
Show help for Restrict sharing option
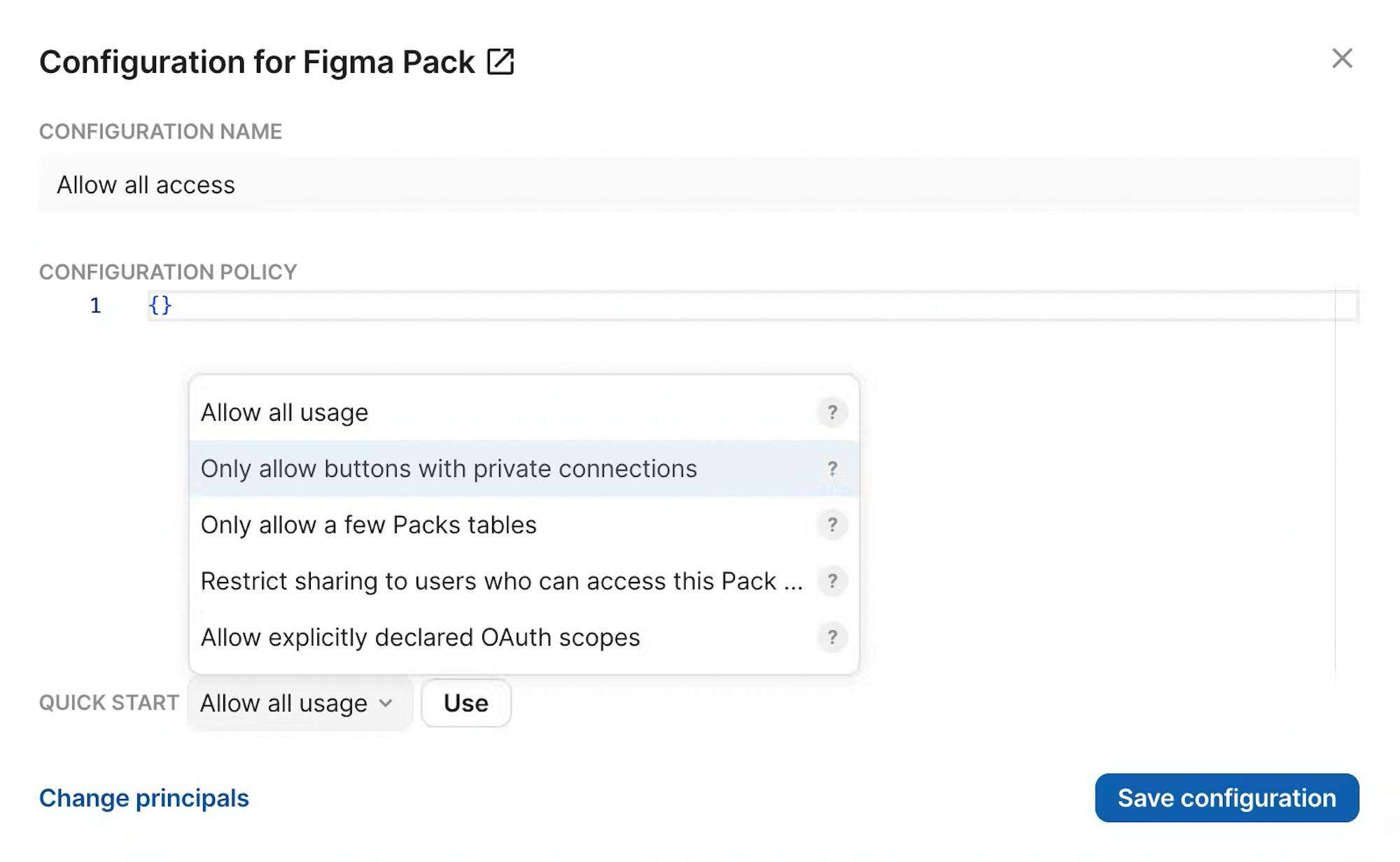click(832, 581)
